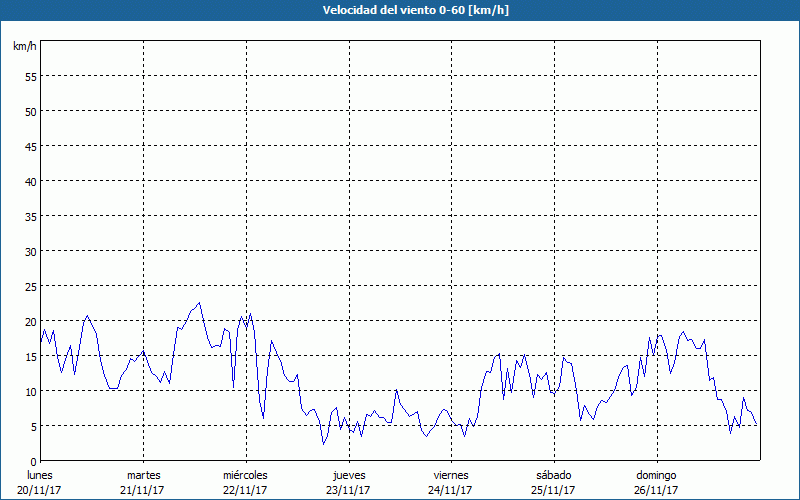800x500 pixels.
Task: Click the 0 tick label at the y-axis origin
Action: click(33, 461)
